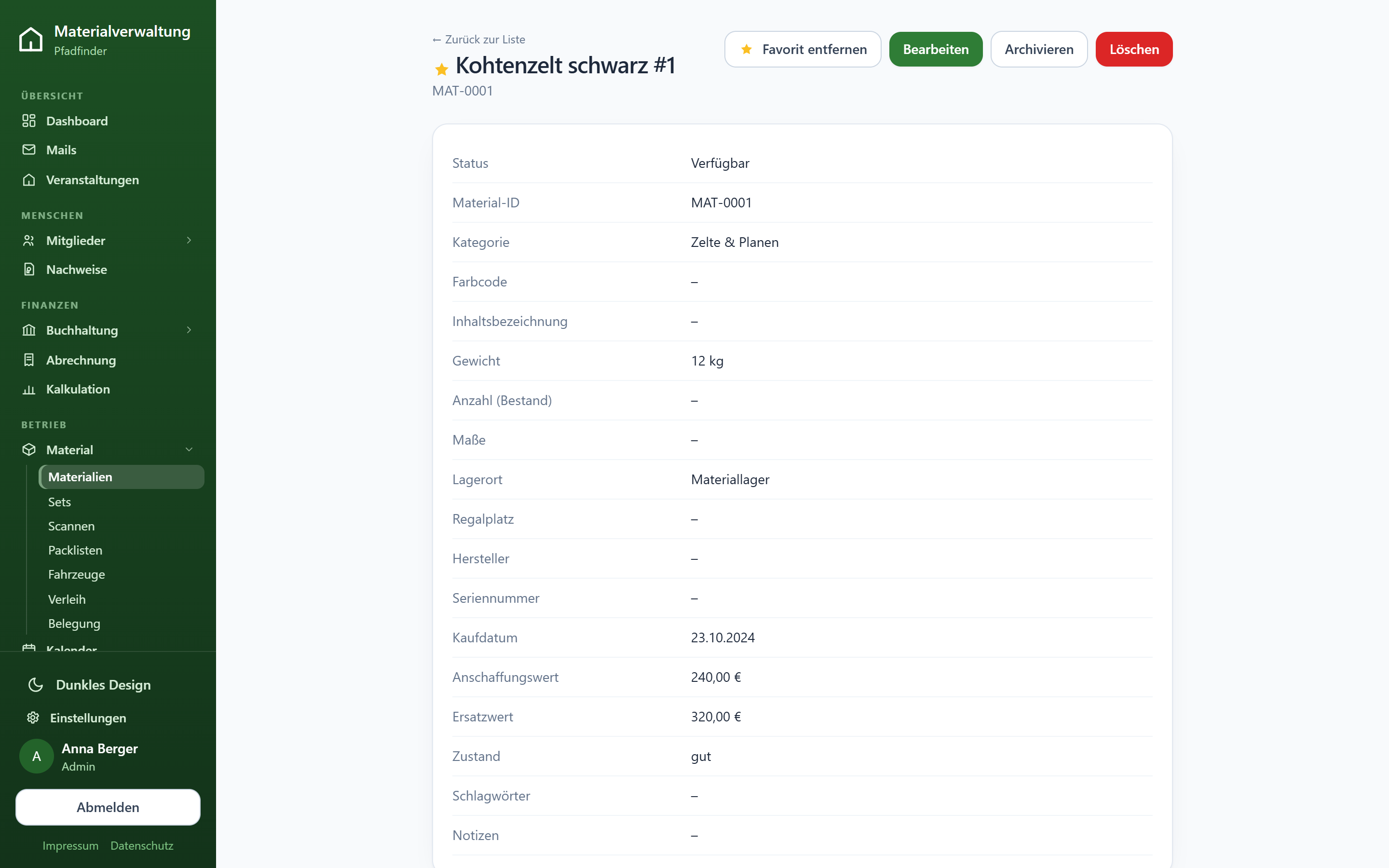Open the Datenschutz link

click(142, 846)
